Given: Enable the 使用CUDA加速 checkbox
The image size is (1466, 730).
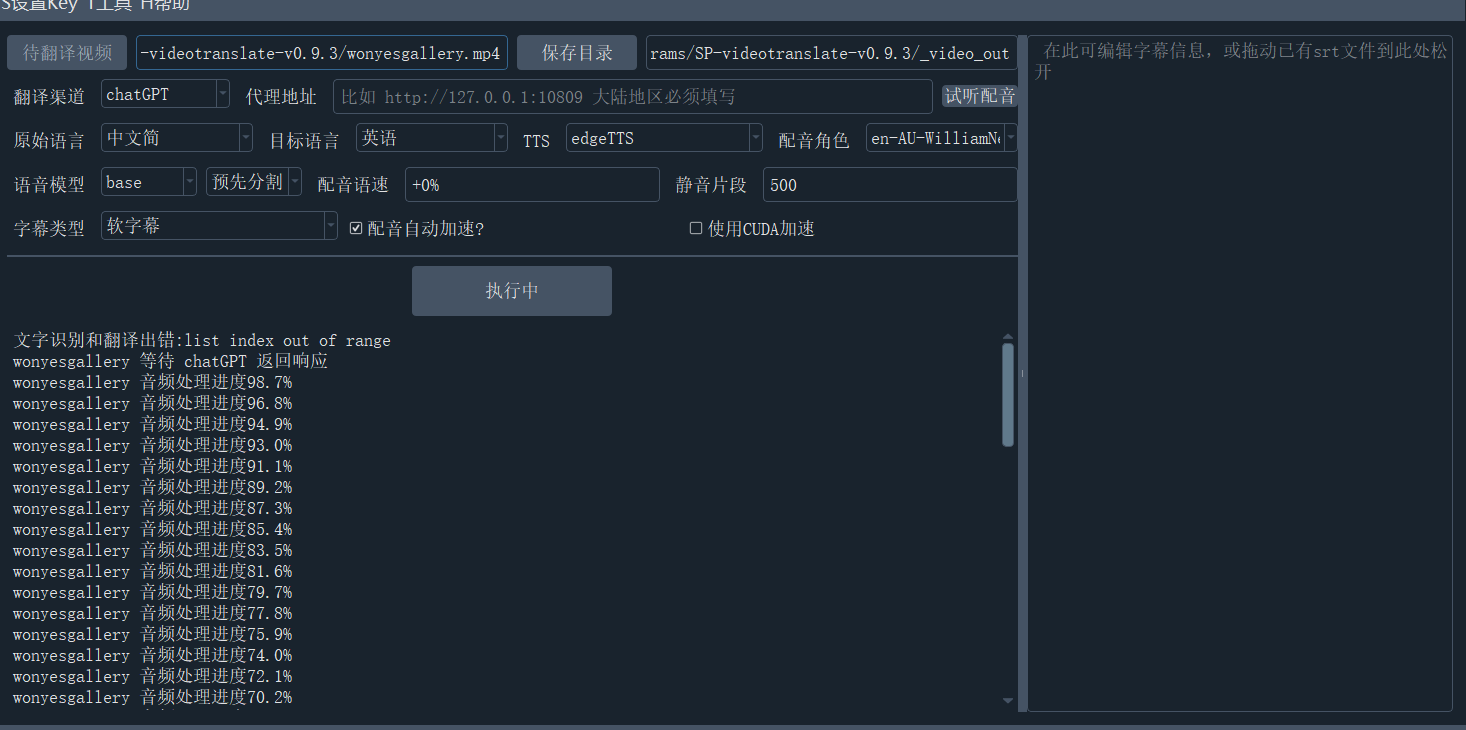Looking at the screenshot, I should pyautogui.click(x=695, y=228).
